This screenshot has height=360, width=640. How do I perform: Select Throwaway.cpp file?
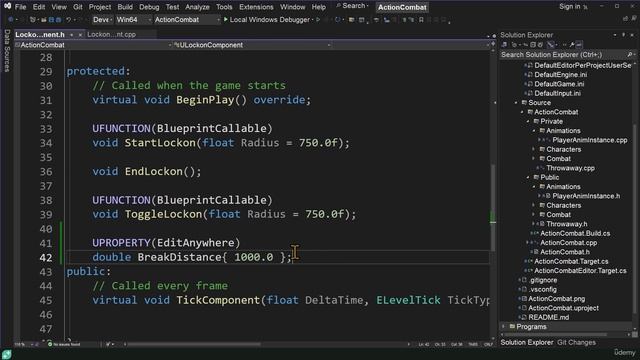pos(570,168)
